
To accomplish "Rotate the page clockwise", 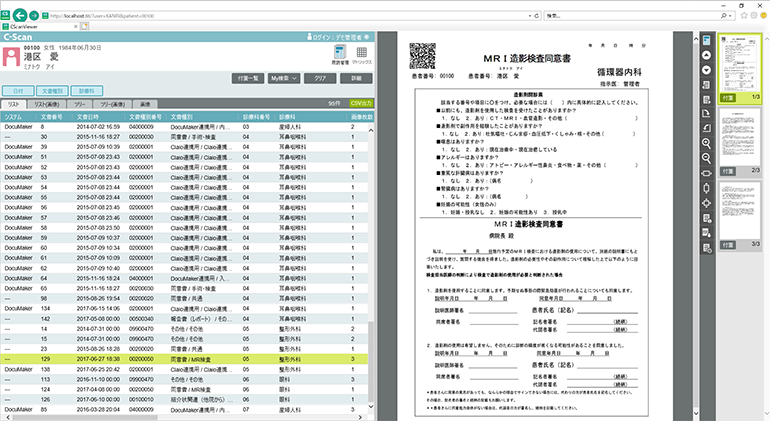I will coord(707,113).
